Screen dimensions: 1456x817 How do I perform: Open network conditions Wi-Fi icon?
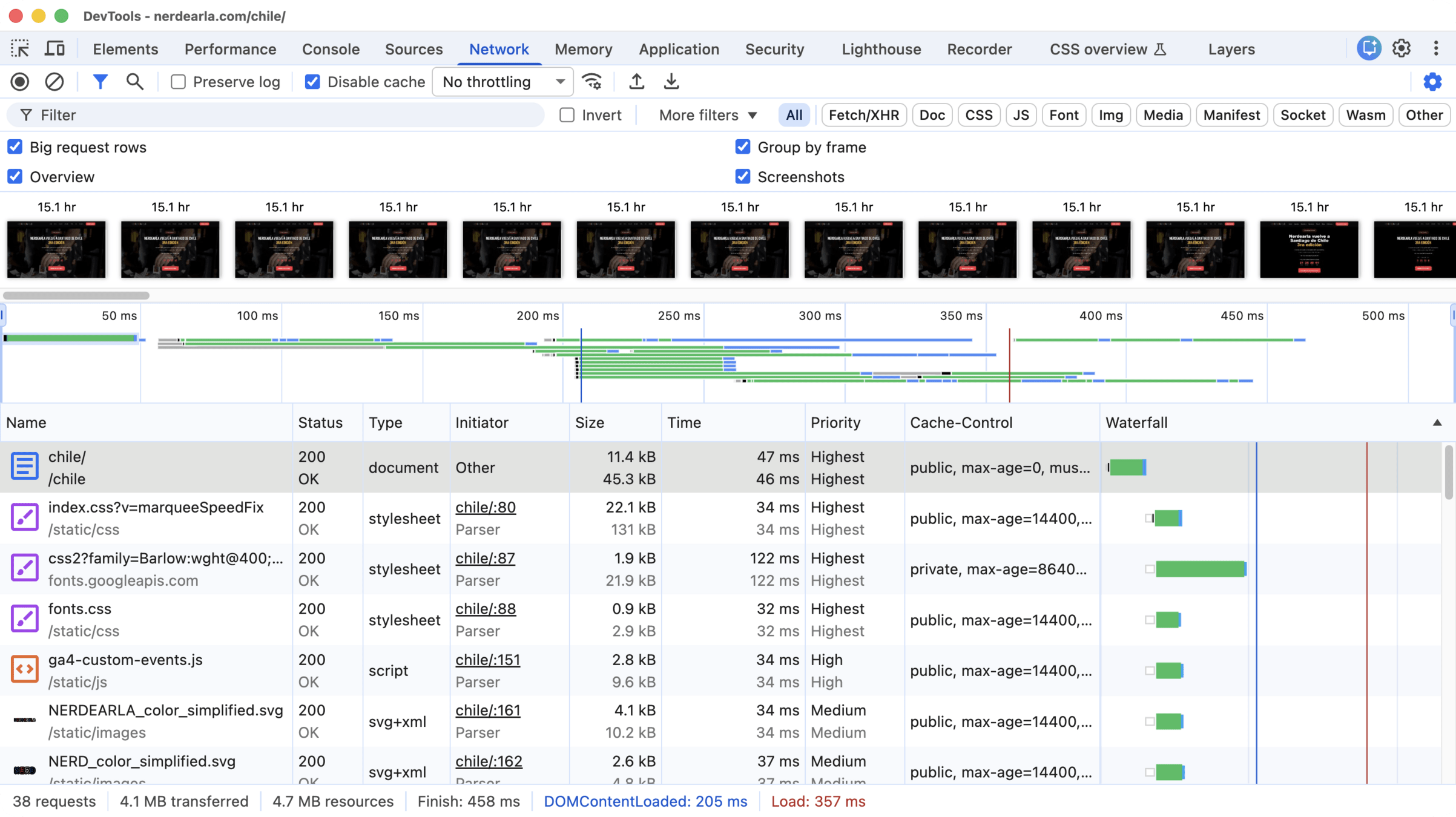click(591, 82)
